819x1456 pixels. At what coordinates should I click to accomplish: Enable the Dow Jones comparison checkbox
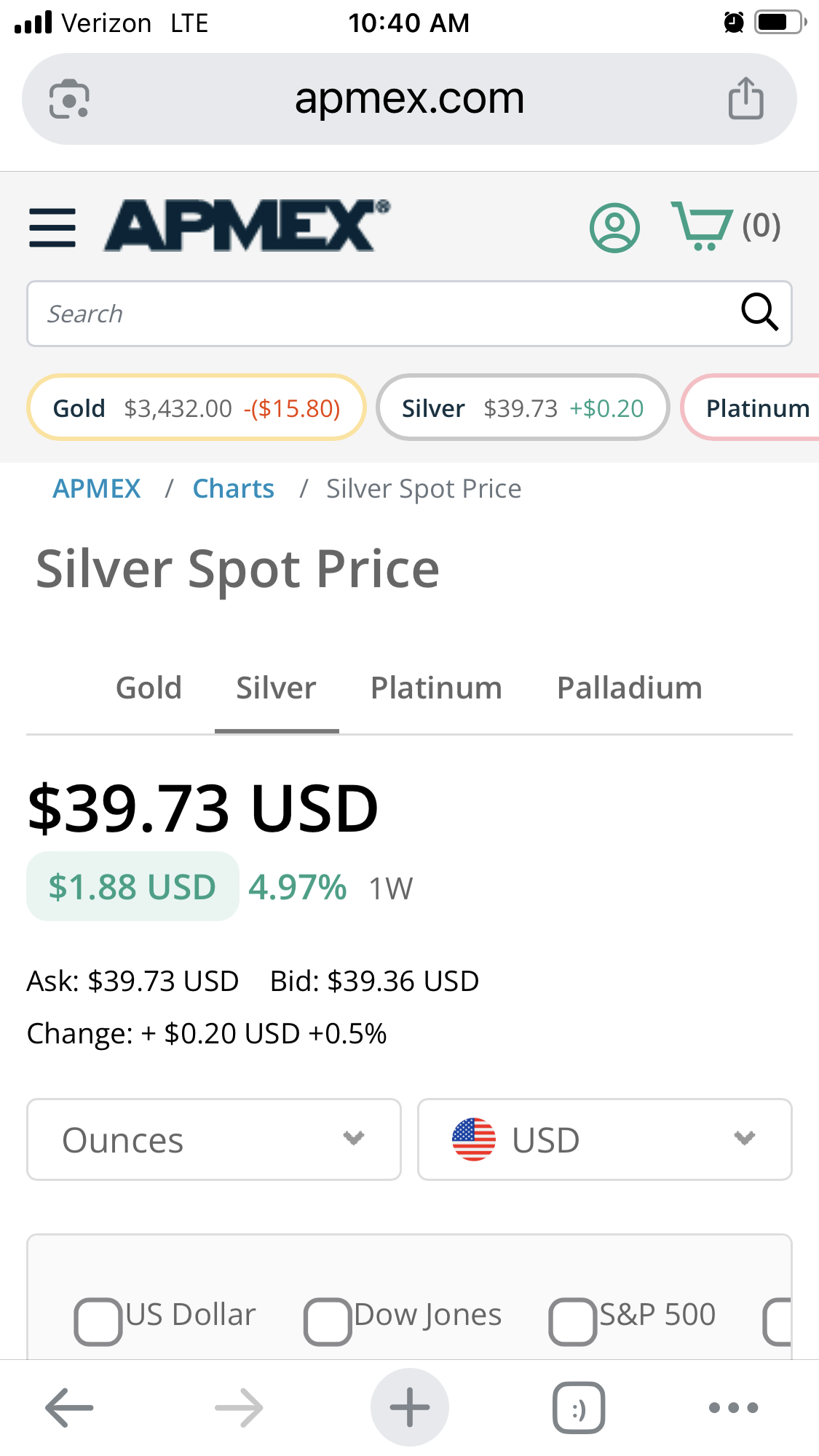coord(328,1321)
